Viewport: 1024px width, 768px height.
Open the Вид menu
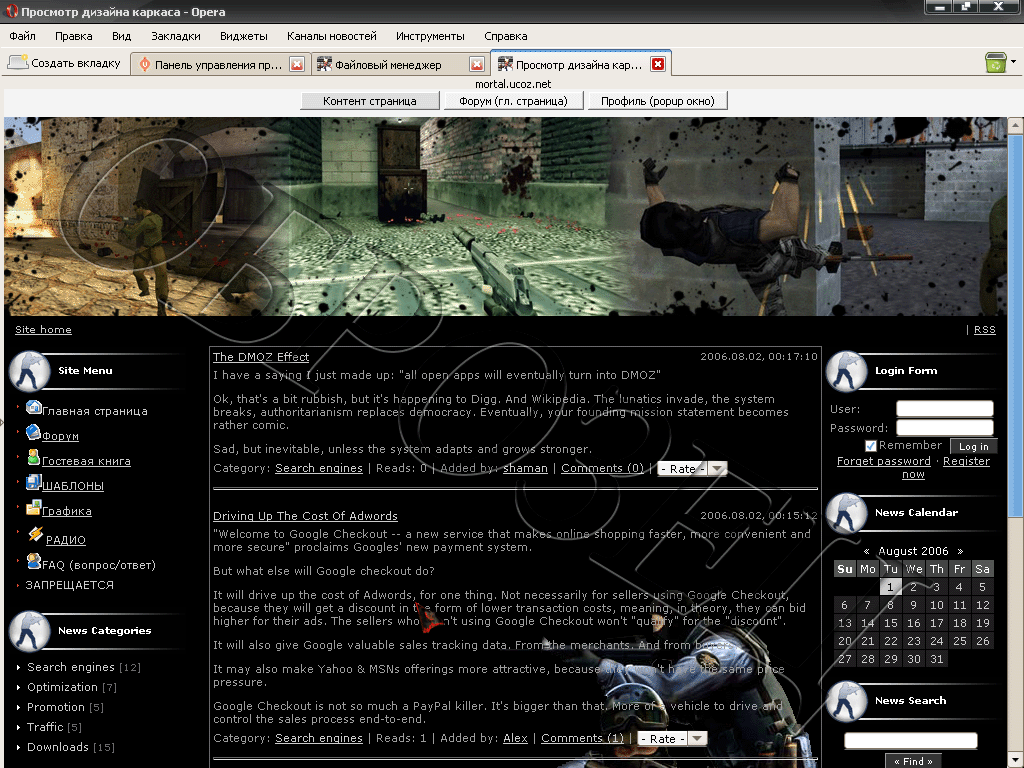[121, 36]
